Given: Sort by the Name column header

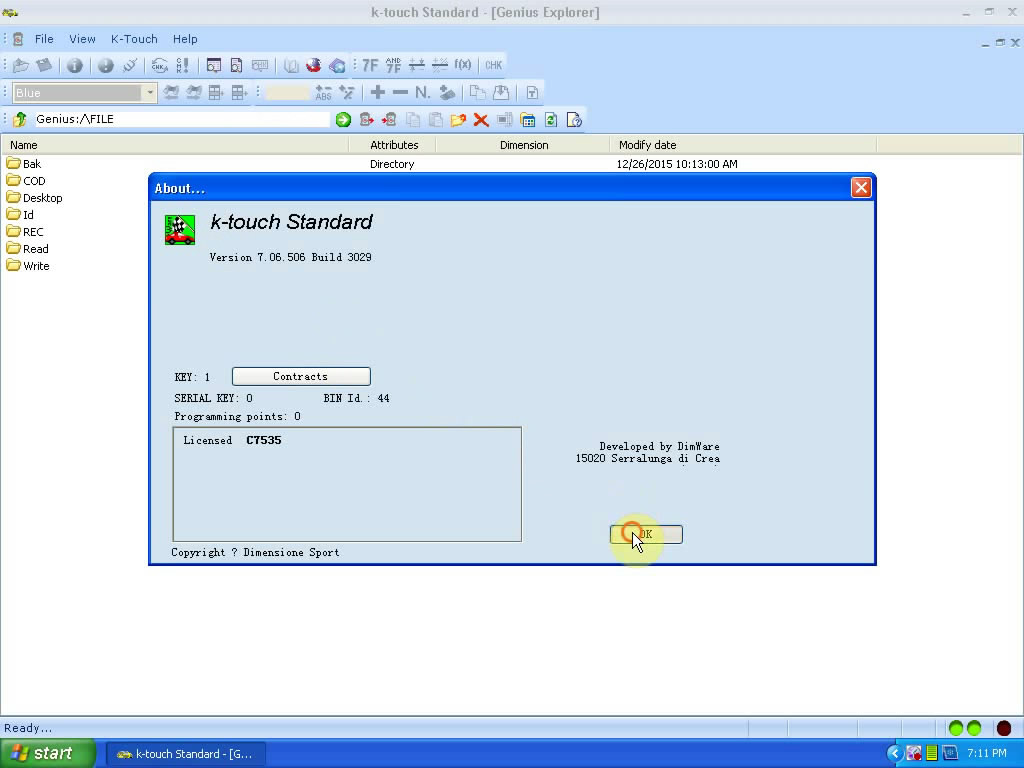Looking at the screenshot, I should tap(175, 145).
